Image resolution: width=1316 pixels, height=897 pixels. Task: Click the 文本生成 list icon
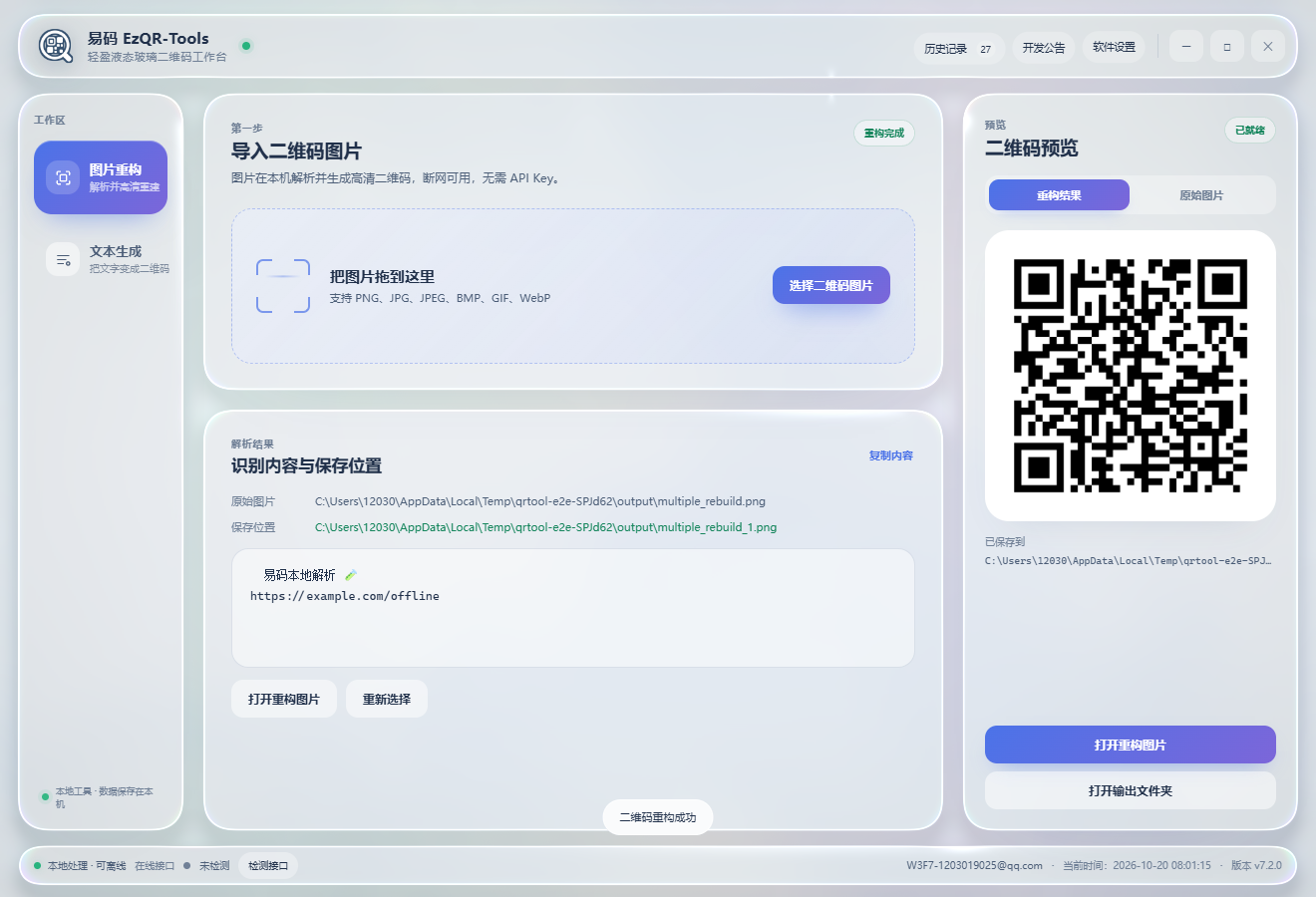click(x=63, y=259)
